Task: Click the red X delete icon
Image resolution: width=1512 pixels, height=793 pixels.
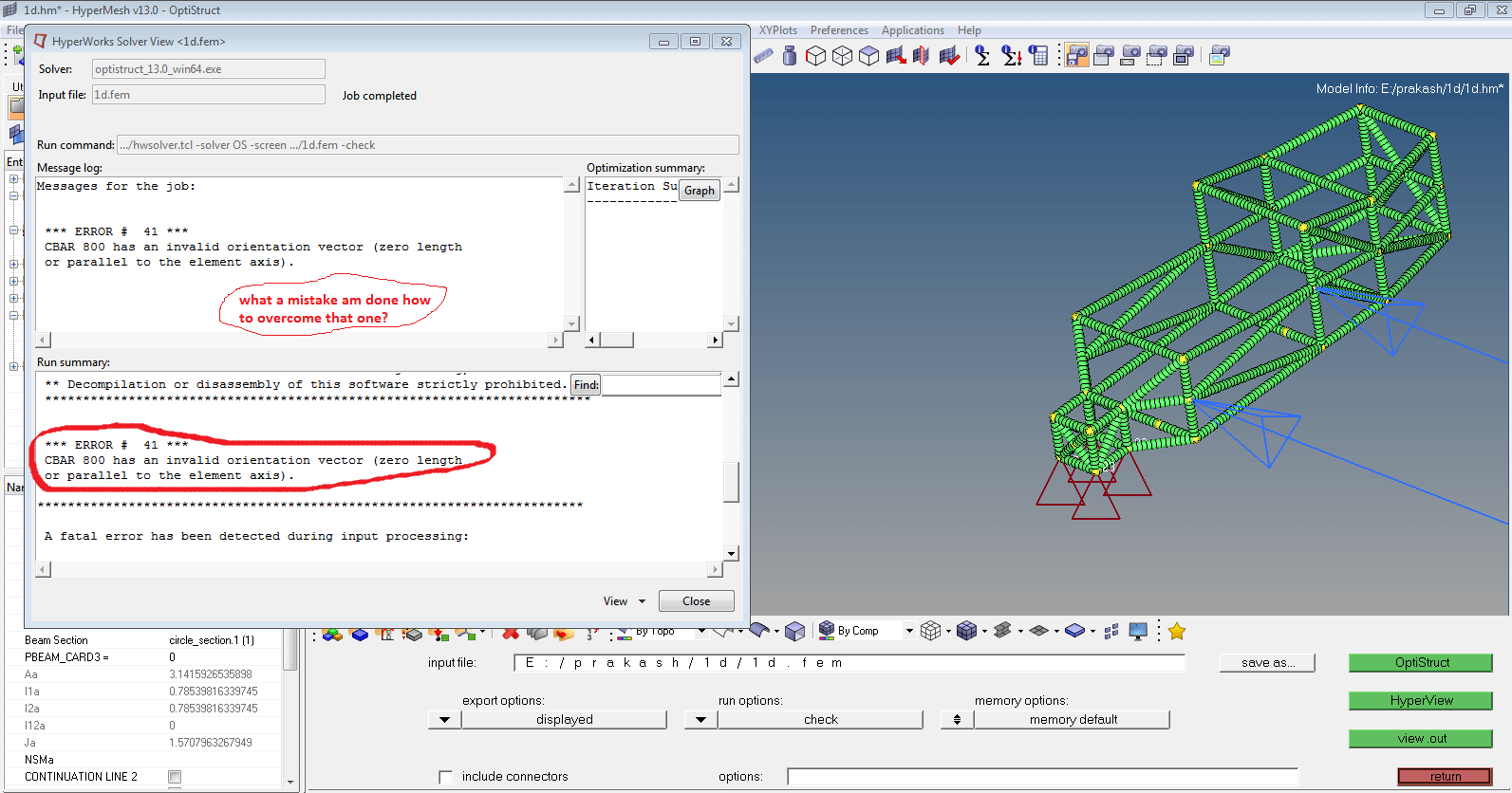Action: 511,633
